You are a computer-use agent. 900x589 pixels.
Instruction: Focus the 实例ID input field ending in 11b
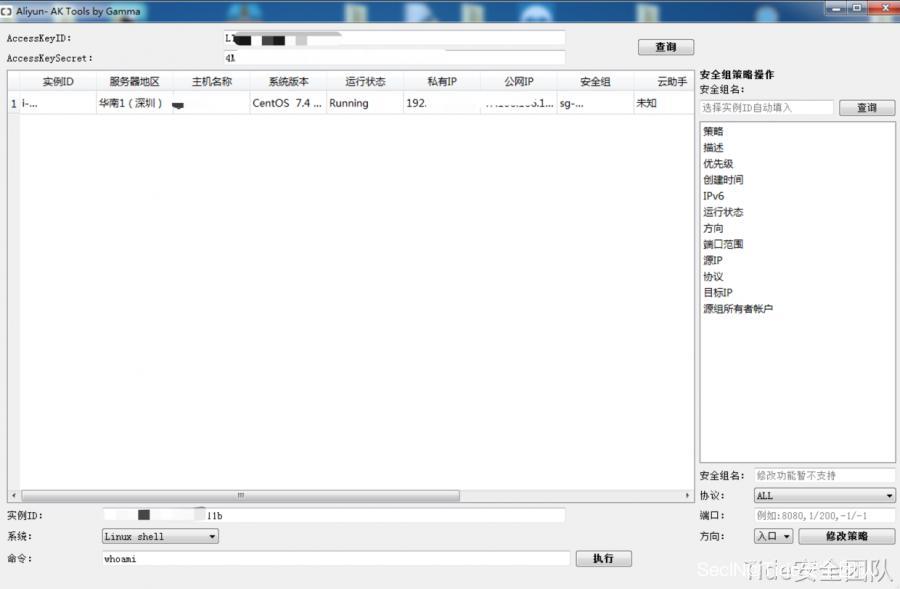tap(333, 516)
